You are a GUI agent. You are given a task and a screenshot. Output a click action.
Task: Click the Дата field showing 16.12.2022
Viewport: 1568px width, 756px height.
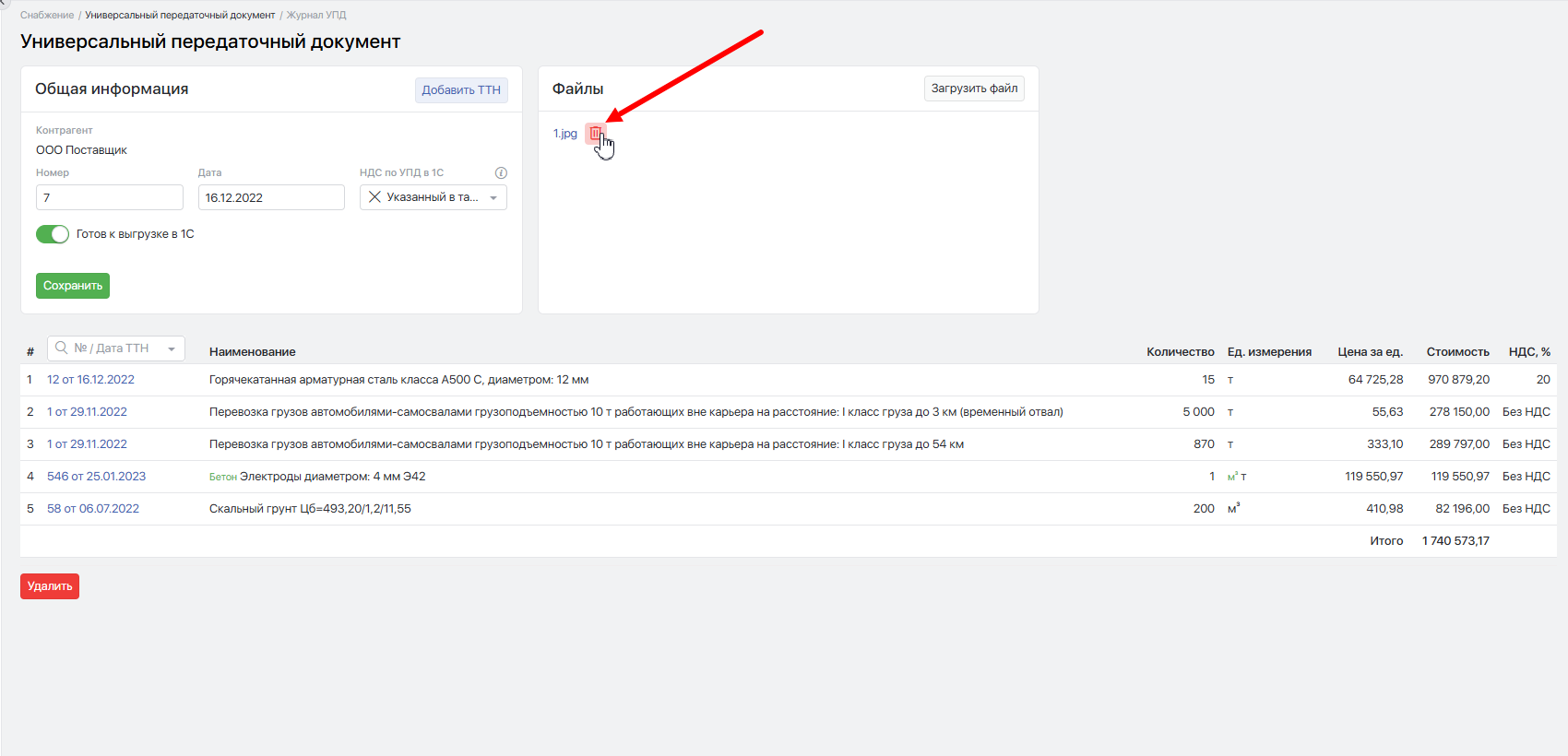[271, 197]
